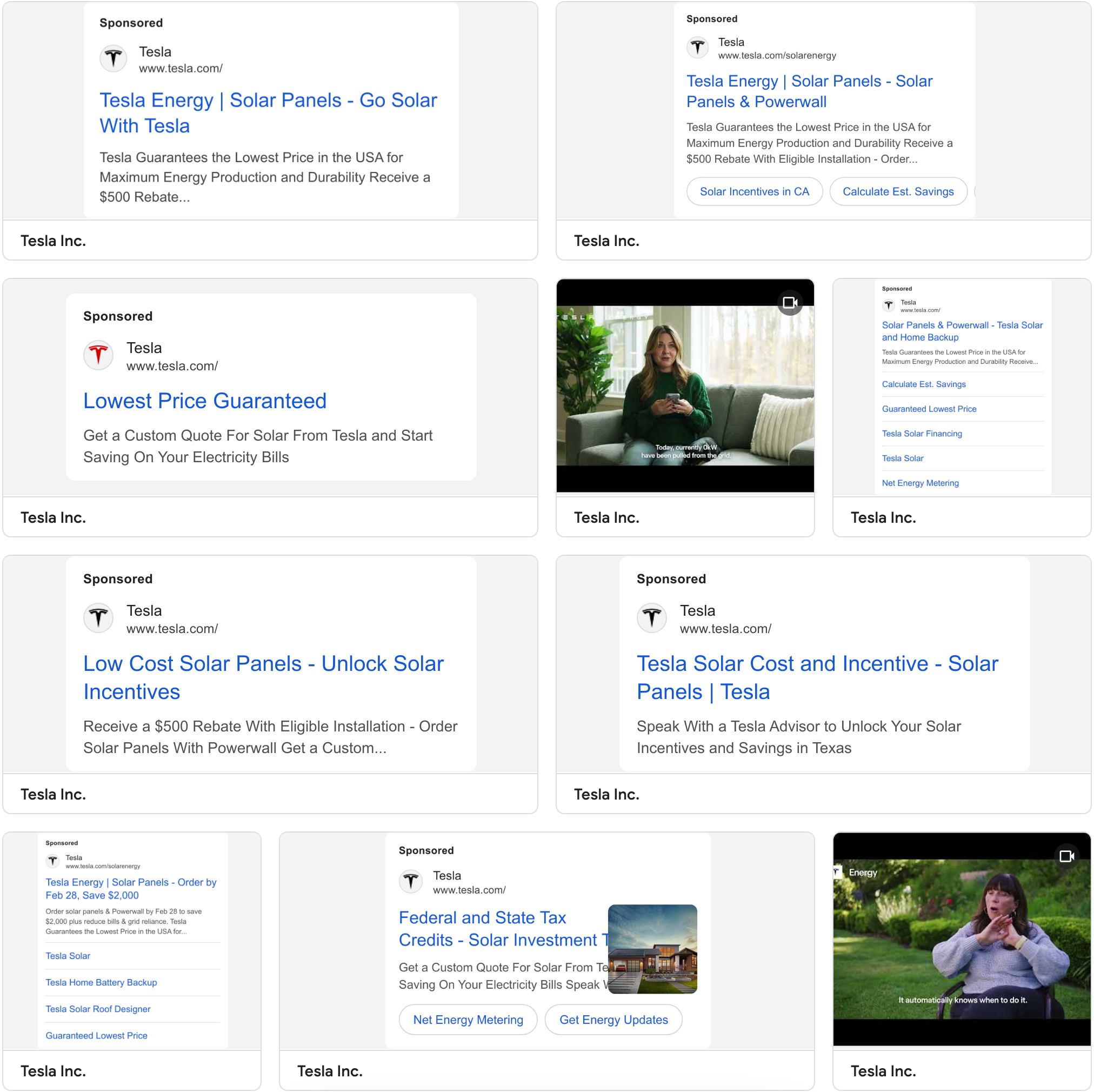Viewport: 1094px width, 1092px height.
Task: Click 'Tesla Inc.' label under sofa video card
Action: (x=606, y=518)
